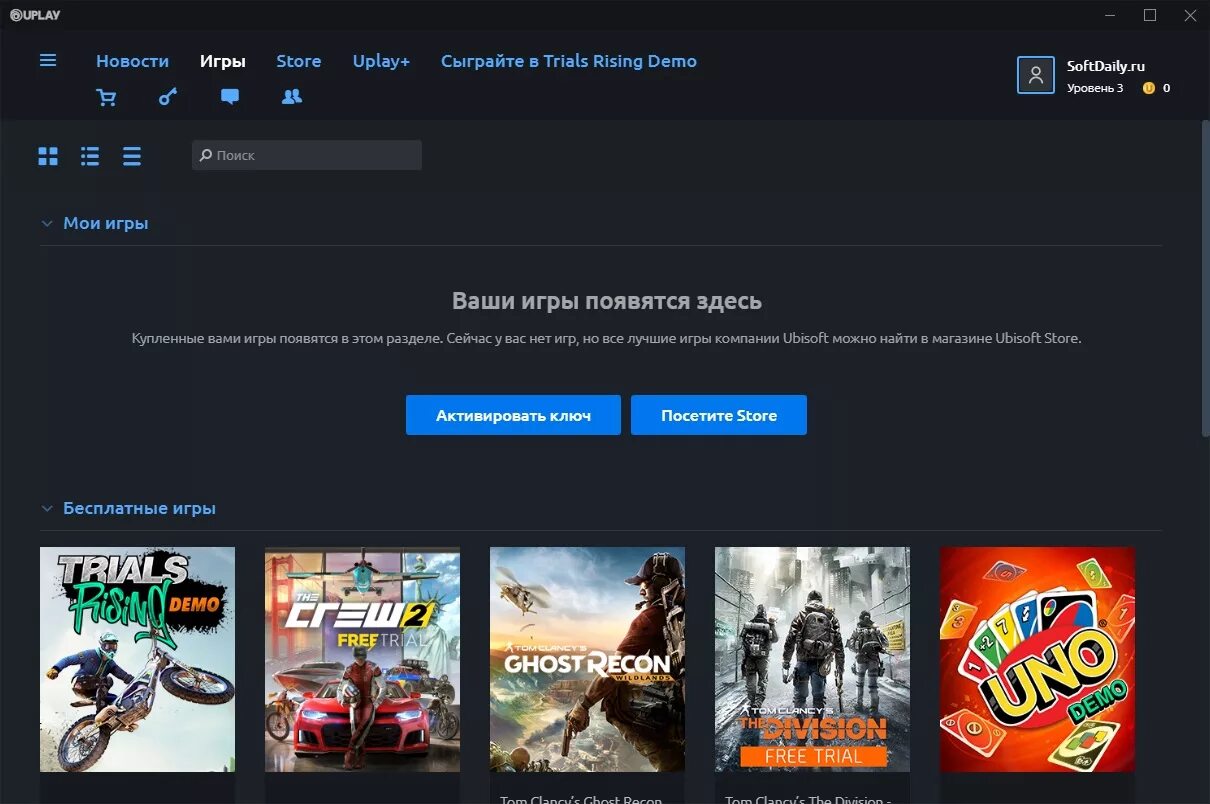Open the SoftDaily.ru profile name
Screen dimensions: 1210x804
(1105, 66)
